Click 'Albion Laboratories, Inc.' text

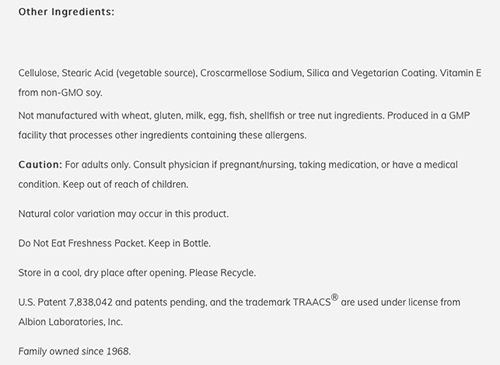coord(70,322)
